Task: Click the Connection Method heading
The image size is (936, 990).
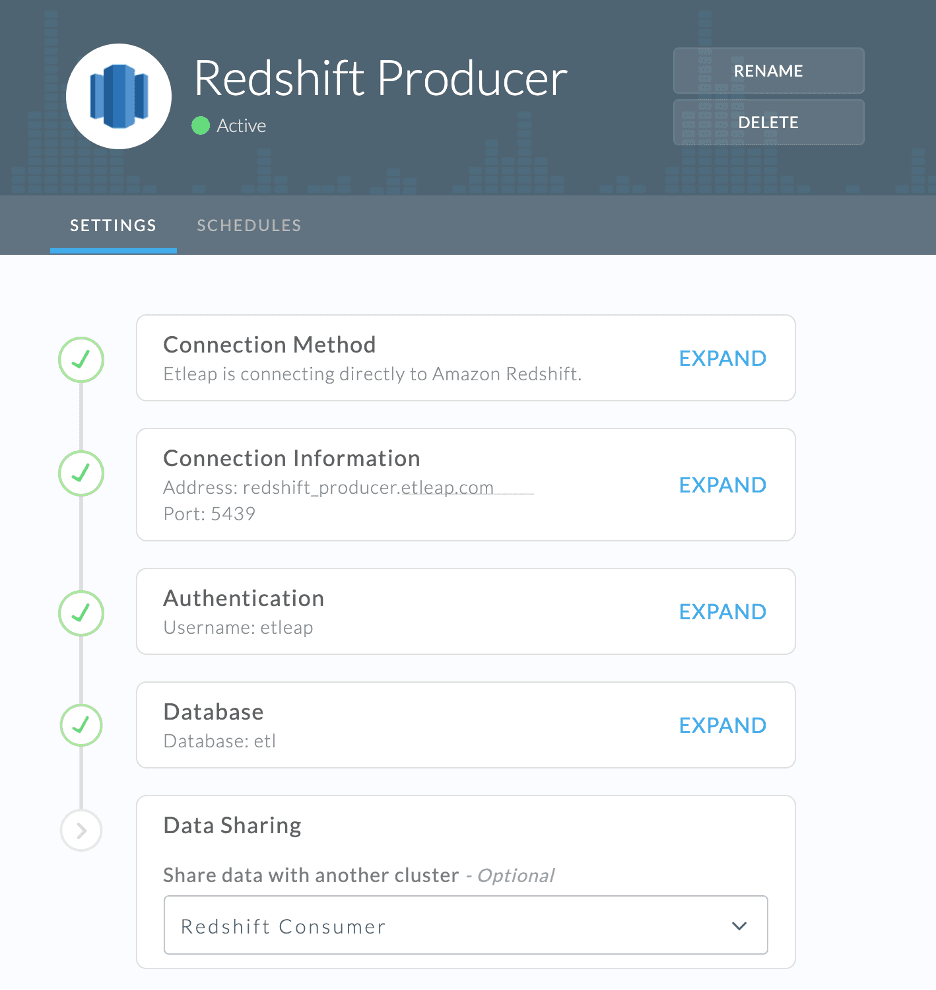Action: (x=270, y=345)
